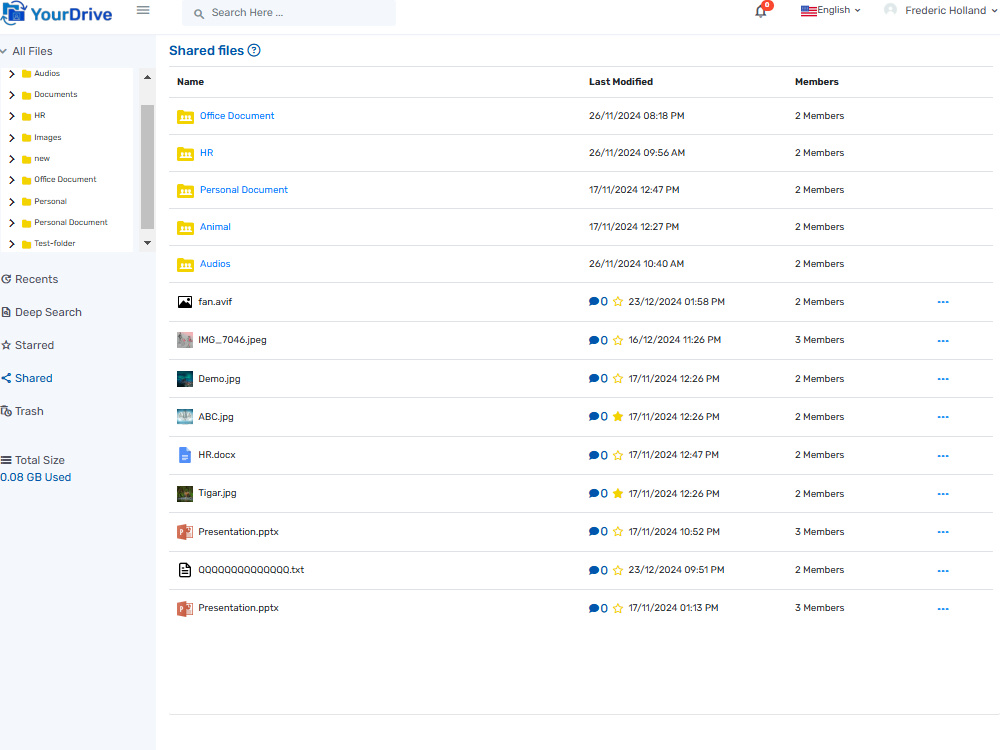Star the Presentation.pptx modified 10:52 PM
This screenshot has height=750, width=1000.
pyautogui.click(x=617, y=532)
